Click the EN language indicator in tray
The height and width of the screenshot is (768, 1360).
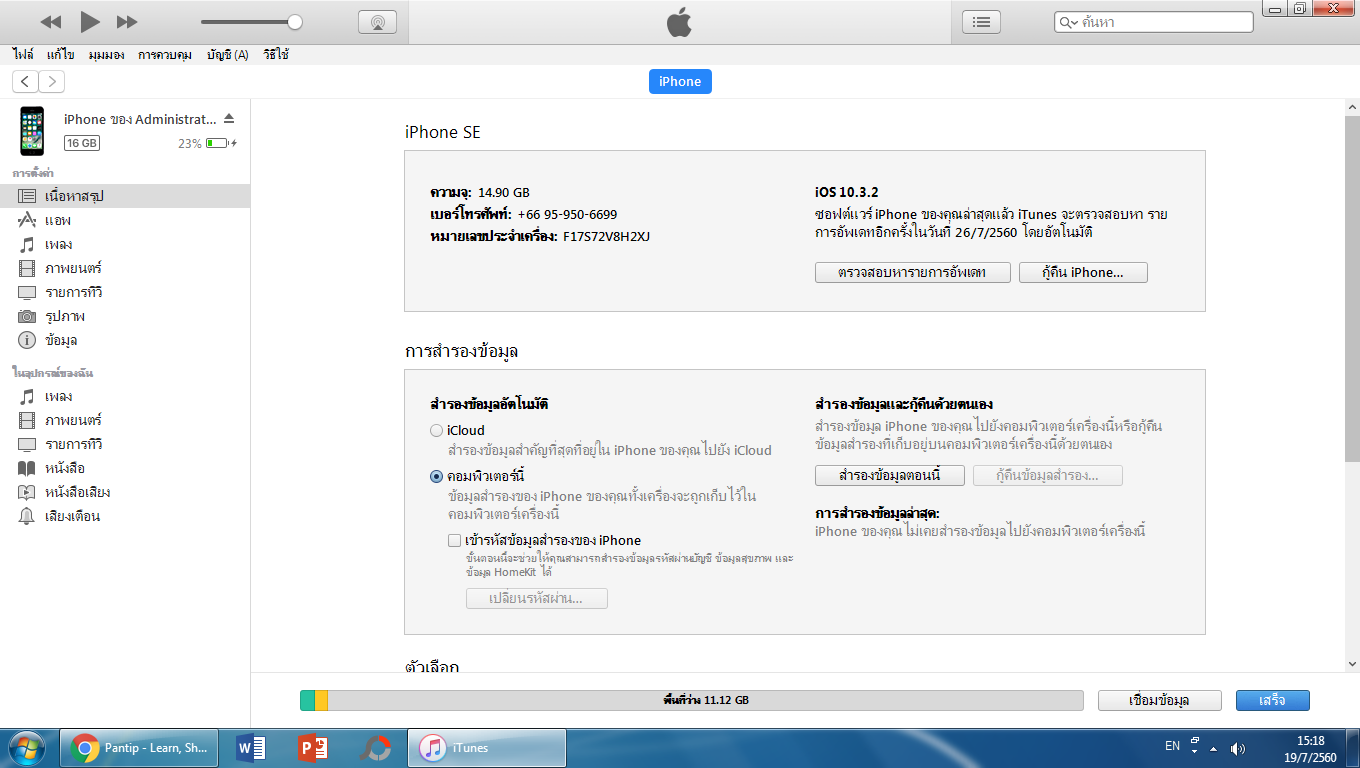(1172, 746)
